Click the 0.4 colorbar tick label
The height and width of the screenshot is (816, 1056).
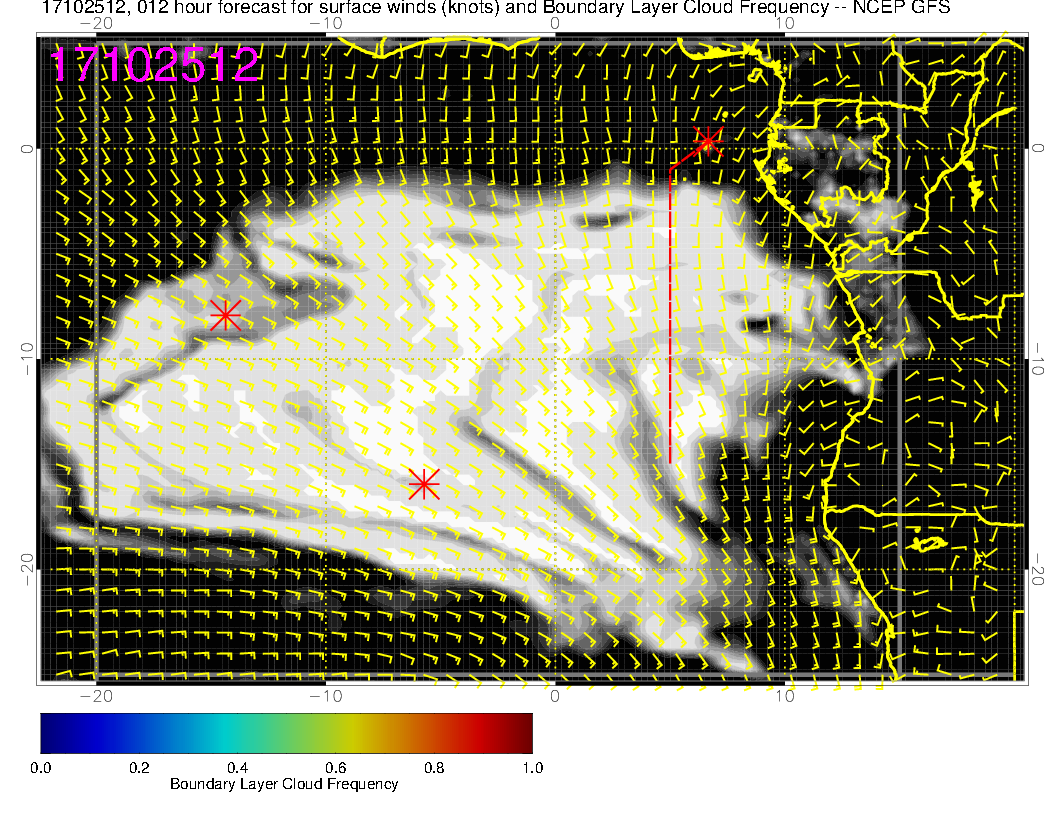pos(237,768)
